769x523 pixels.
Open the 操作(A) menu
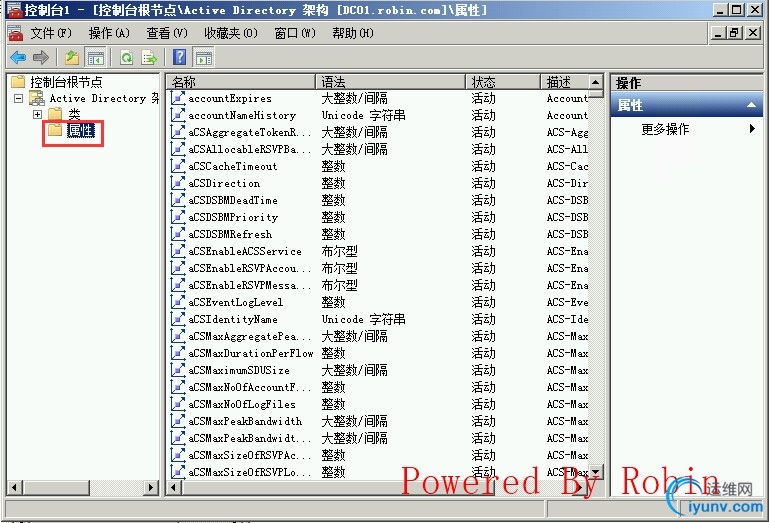click(x=109, y=33)
